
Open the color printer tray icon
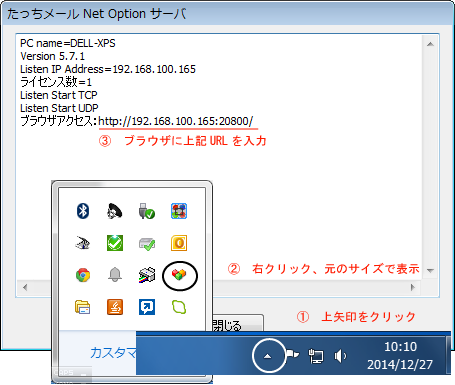[147, 275]
